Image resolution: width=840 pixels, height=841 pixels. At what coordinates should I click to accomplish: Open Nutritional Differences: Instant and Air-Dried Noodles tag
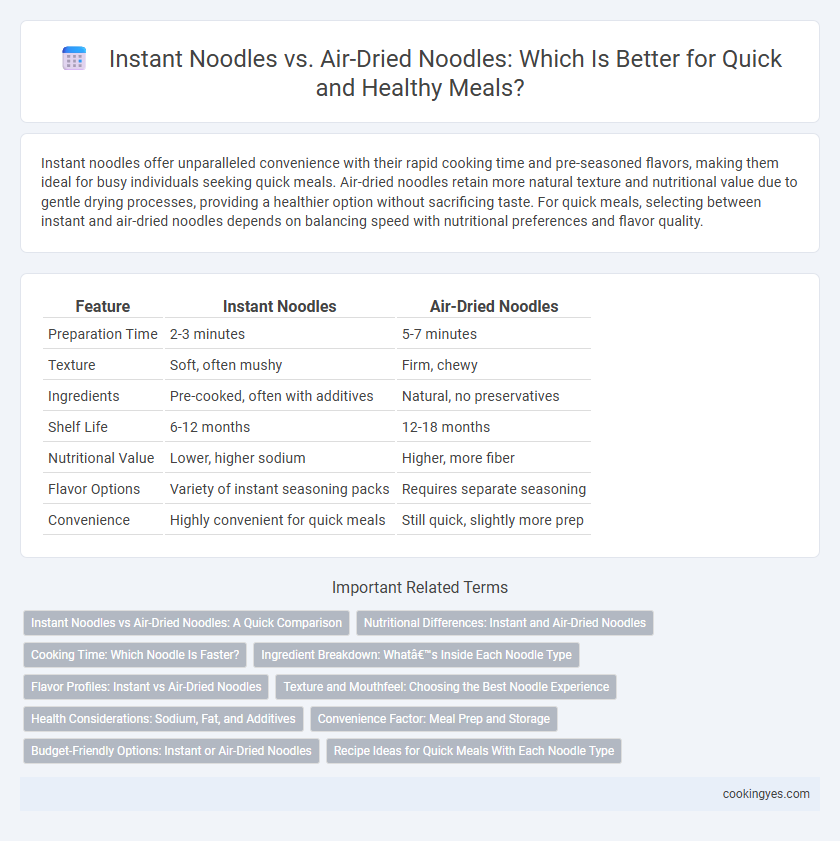click(505, 623)
